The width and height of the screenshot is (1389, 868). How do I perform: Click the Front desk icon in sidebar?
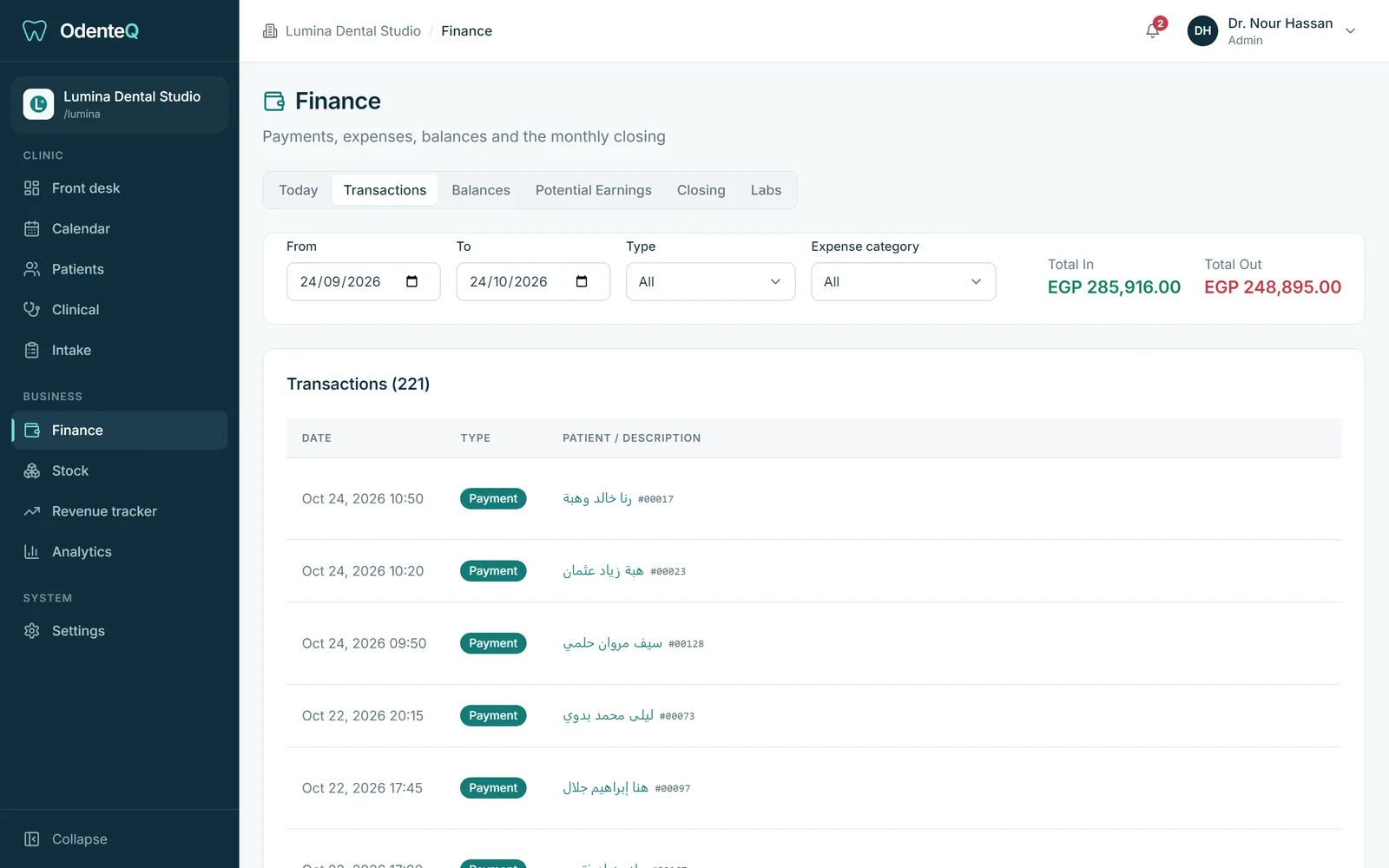click(32, 188)
